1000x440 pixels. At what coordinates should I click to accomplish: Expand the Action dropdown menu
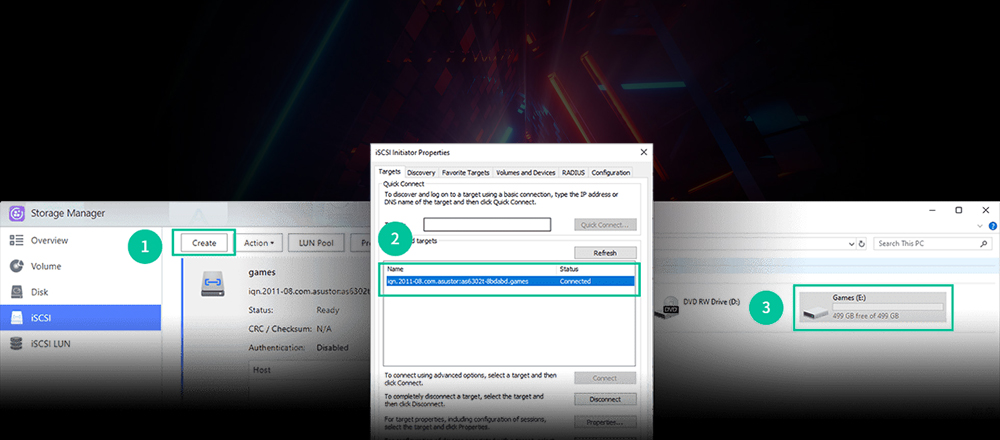259,242
